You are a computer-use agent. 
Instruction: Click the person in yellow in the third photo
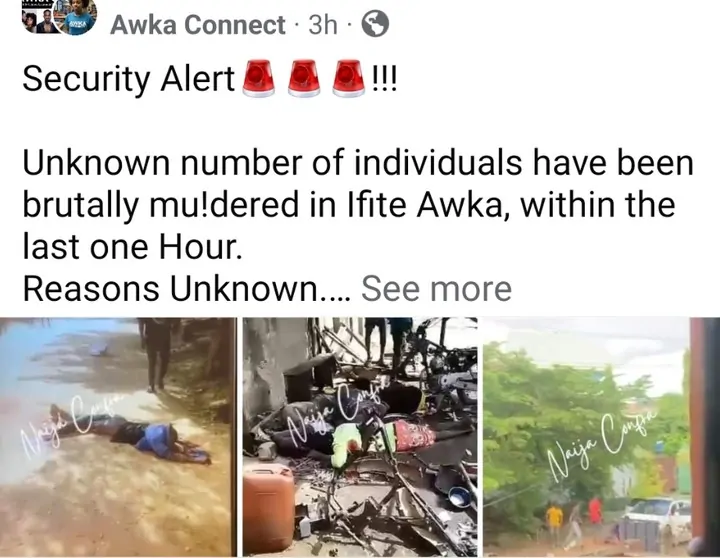click(x=554, y=522)
